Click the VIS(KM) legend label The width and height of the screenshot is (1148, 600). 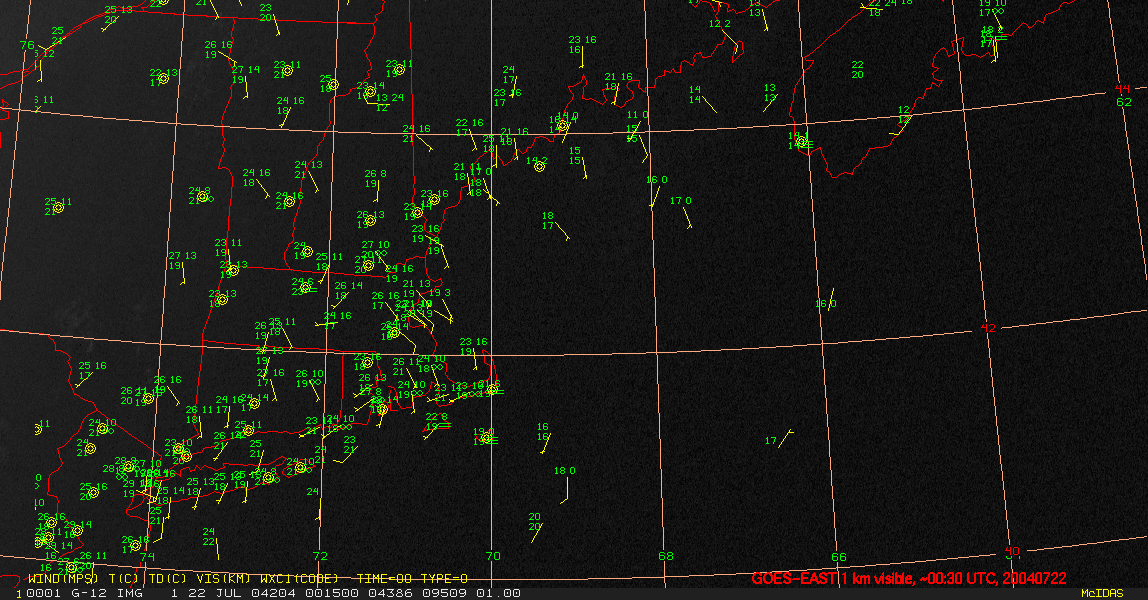click(x=223, y=579)
